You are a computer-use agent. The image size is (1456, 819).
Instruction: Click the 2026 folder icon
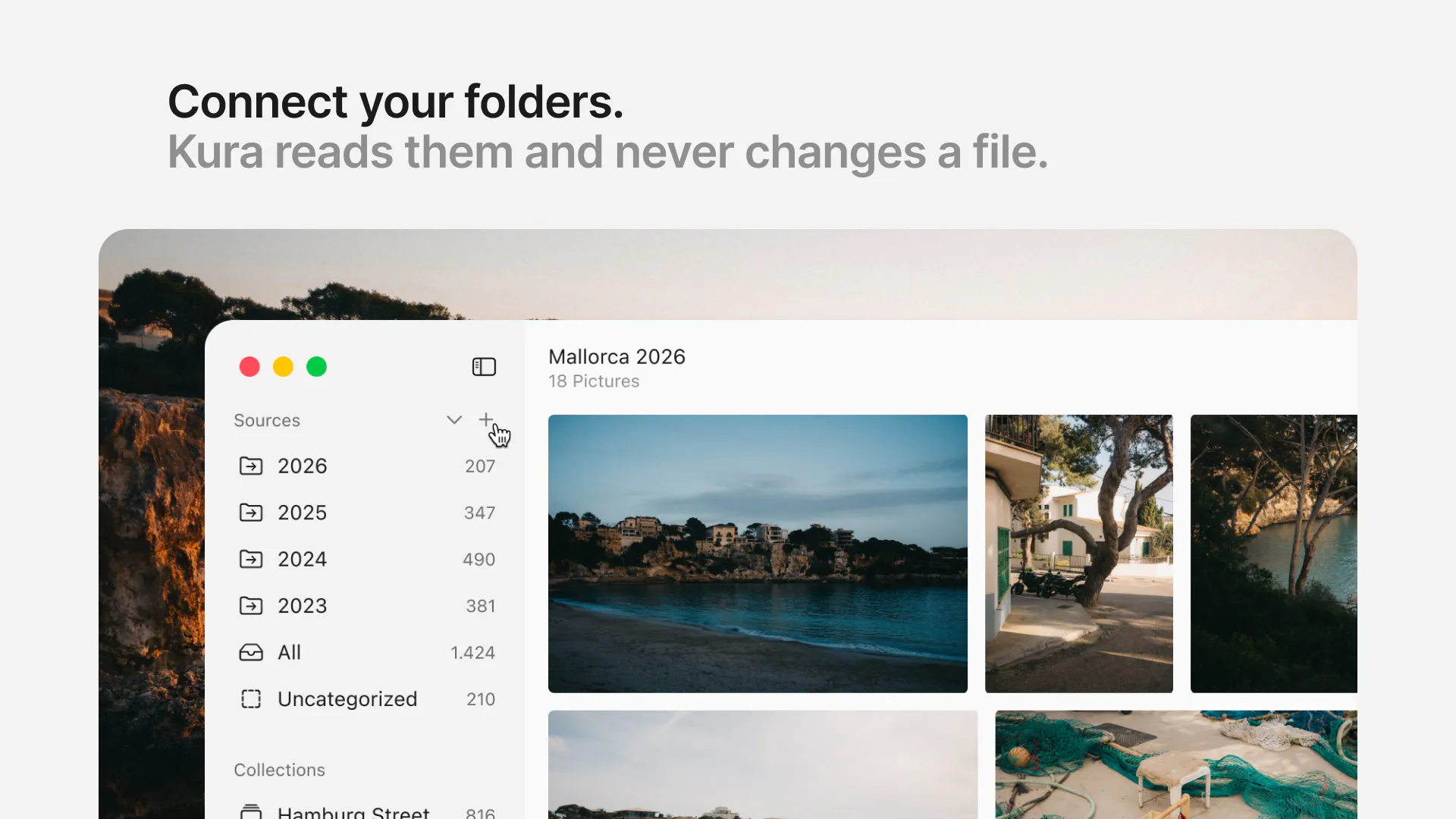coord(251,466)
